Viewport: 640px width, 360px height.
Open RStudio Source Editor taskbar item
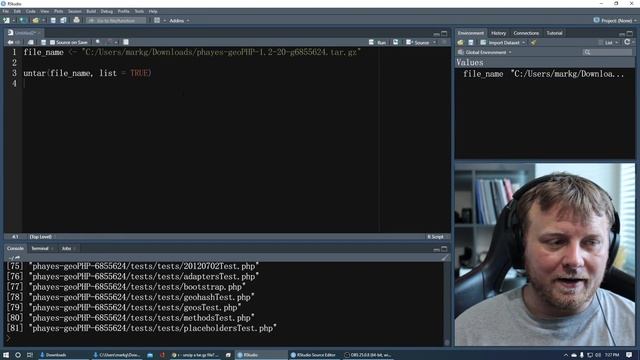[313, 355]
